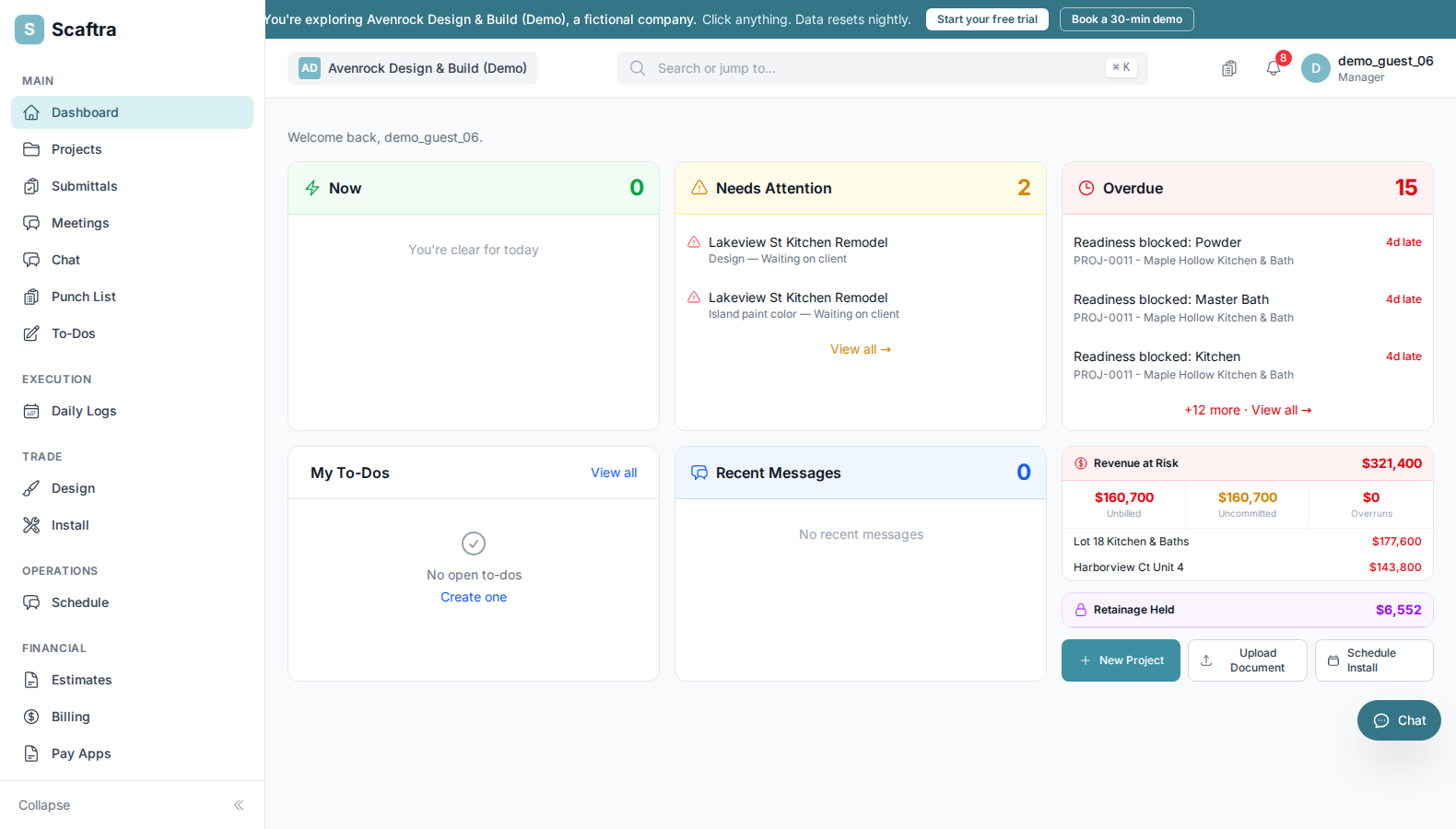This screenshot has height=829, width=1456.
Task: Click the Overdue clock icon
Action: (x=1086, y=188)
